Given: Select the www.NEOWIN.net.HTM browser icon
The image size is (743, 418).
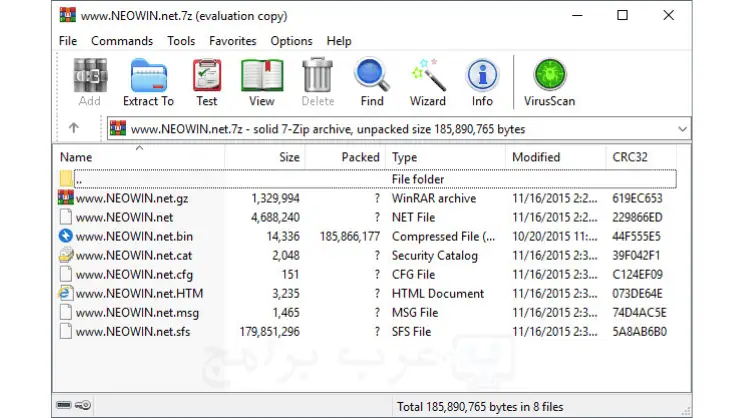Looking at the screenshot, I should [65, 293].
